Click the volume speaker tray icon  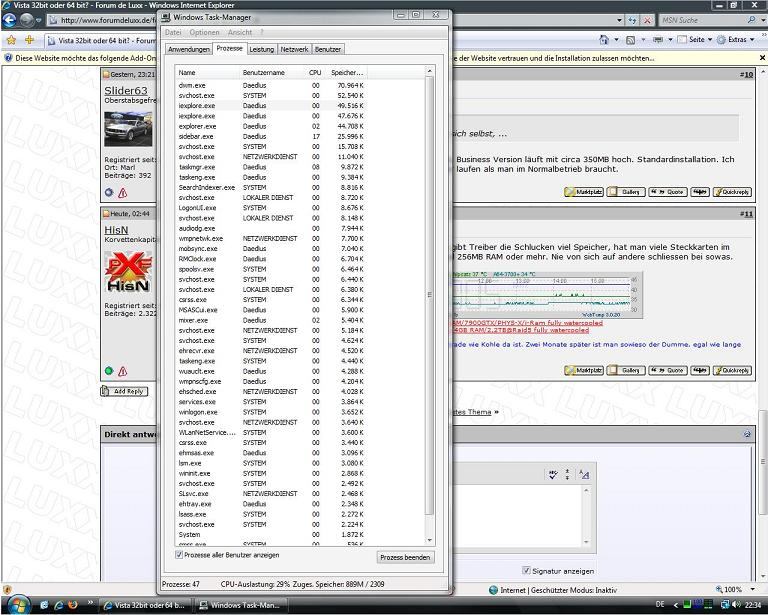click(x=737, y=605)
